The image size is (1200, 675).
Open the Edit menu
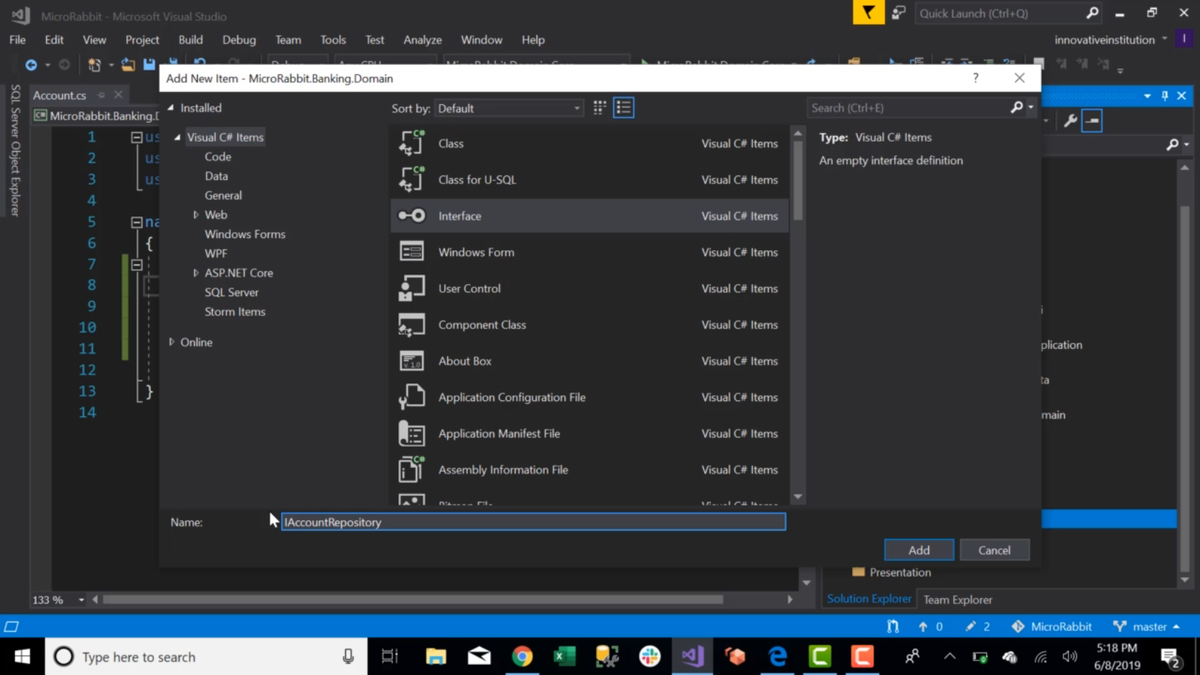[54, 40]
